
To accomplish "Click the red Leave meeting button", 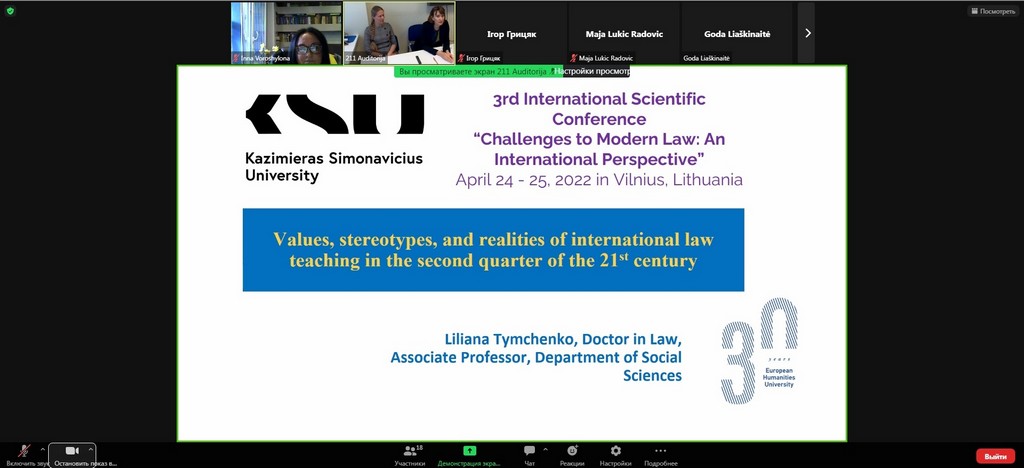I will coord(995,456).
